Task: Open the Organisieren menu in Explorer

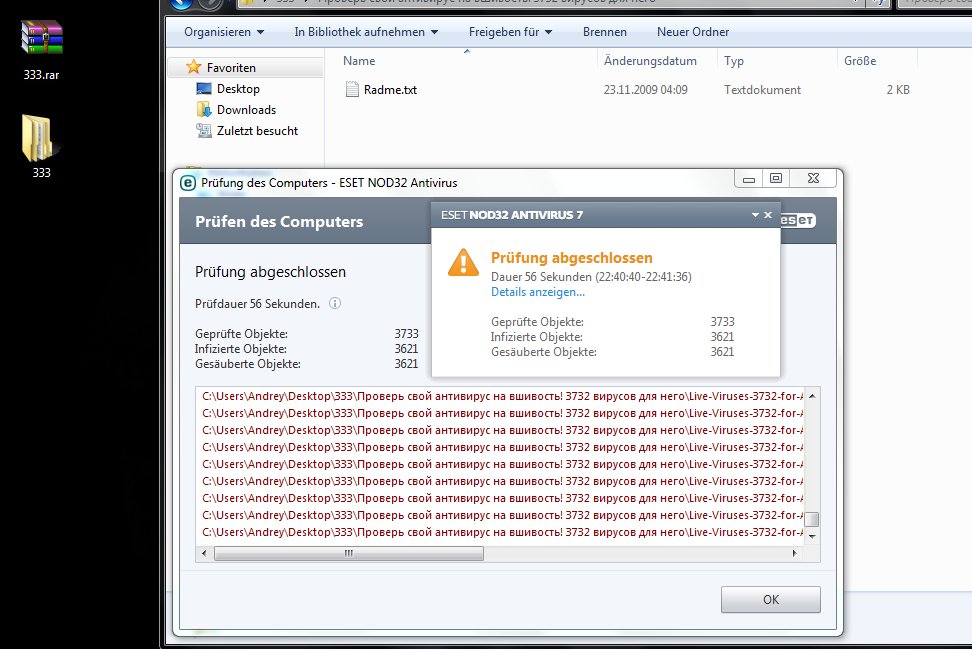Action: pyautogui.click(x=224, y=32)
